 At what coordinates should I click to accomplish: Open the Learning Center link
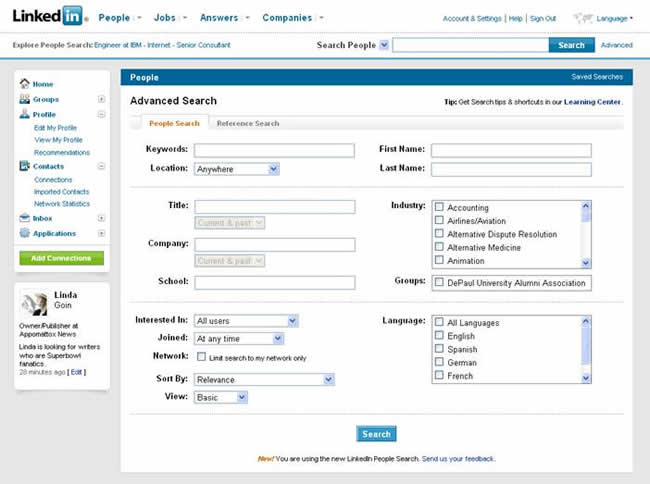(x=592, y=102)
